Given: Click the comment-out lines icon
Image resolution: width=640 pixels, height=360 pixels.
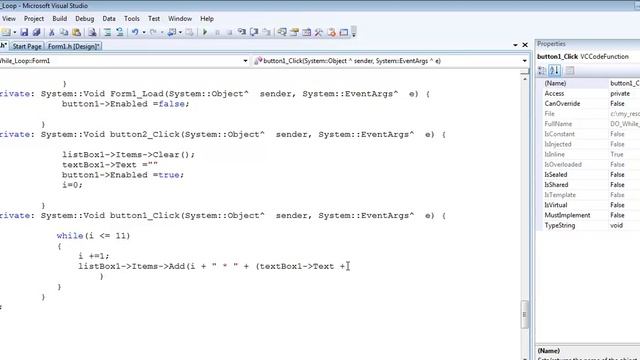Looking at the screenshot, I should click(x=107, y=32).
